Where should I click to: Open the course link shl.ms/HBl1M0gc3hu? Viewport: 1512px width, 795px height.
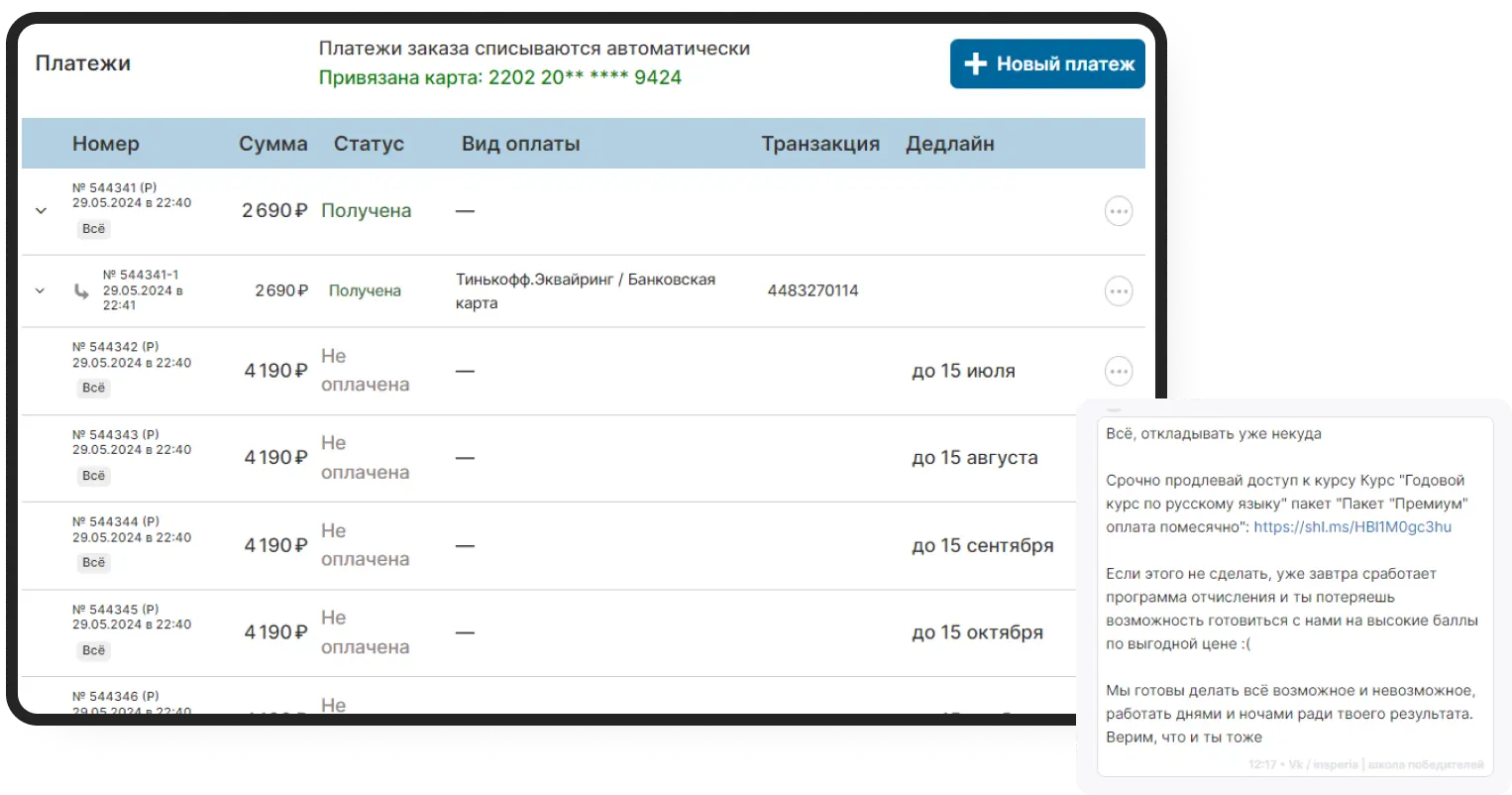tap(1351, 527)
